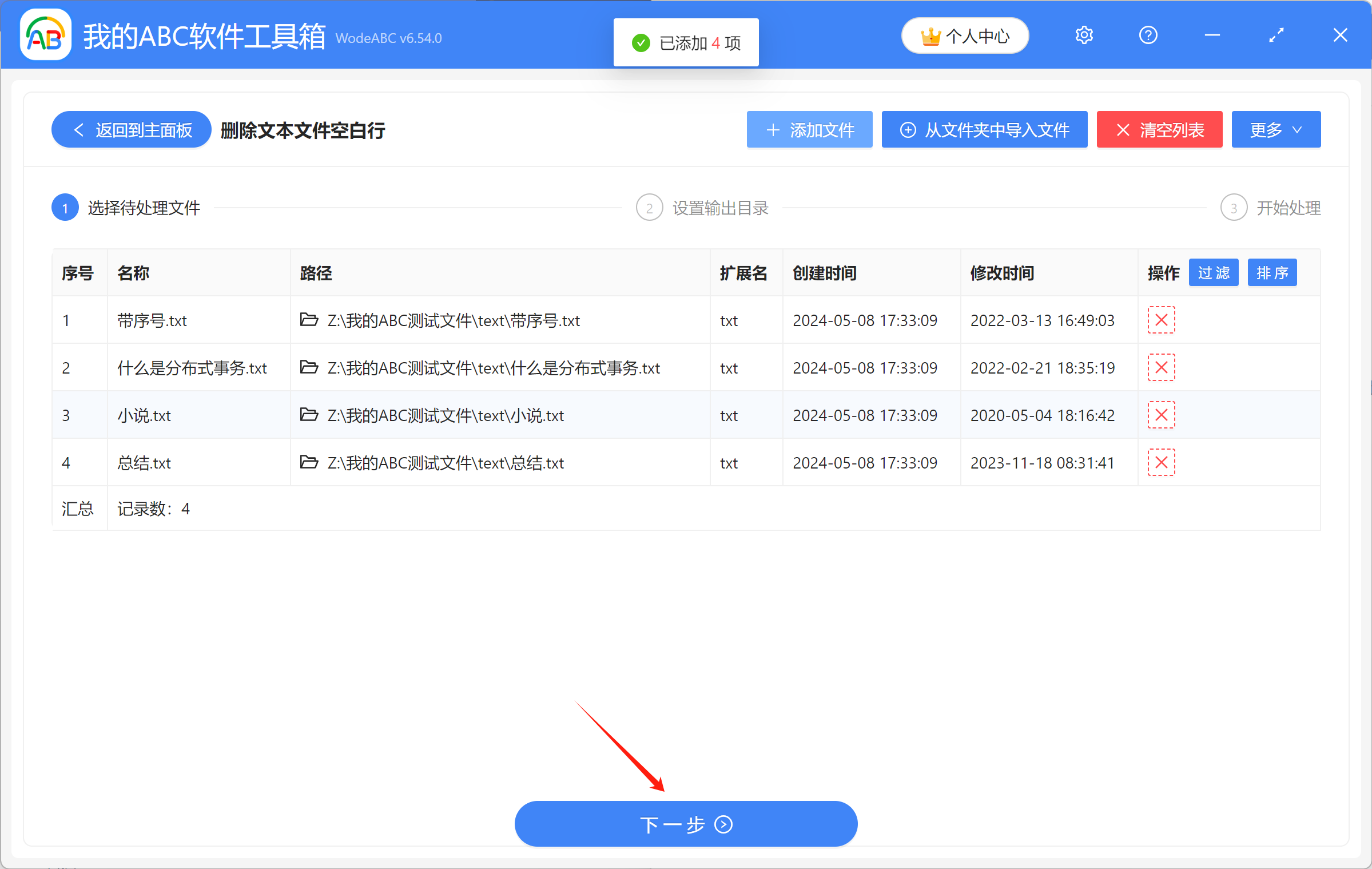Click the folder icon beside 带序号.txt path

[x=308, y=320]
